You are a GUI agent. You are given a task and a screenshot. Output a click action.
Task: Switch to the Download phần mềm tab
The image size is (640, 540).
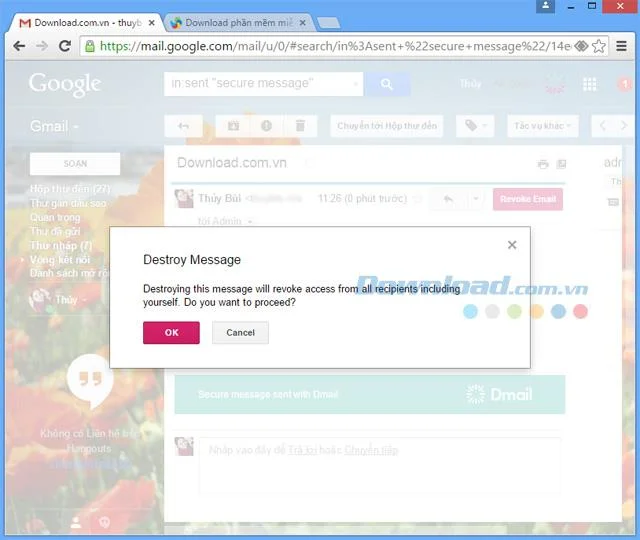coord(237,23)
